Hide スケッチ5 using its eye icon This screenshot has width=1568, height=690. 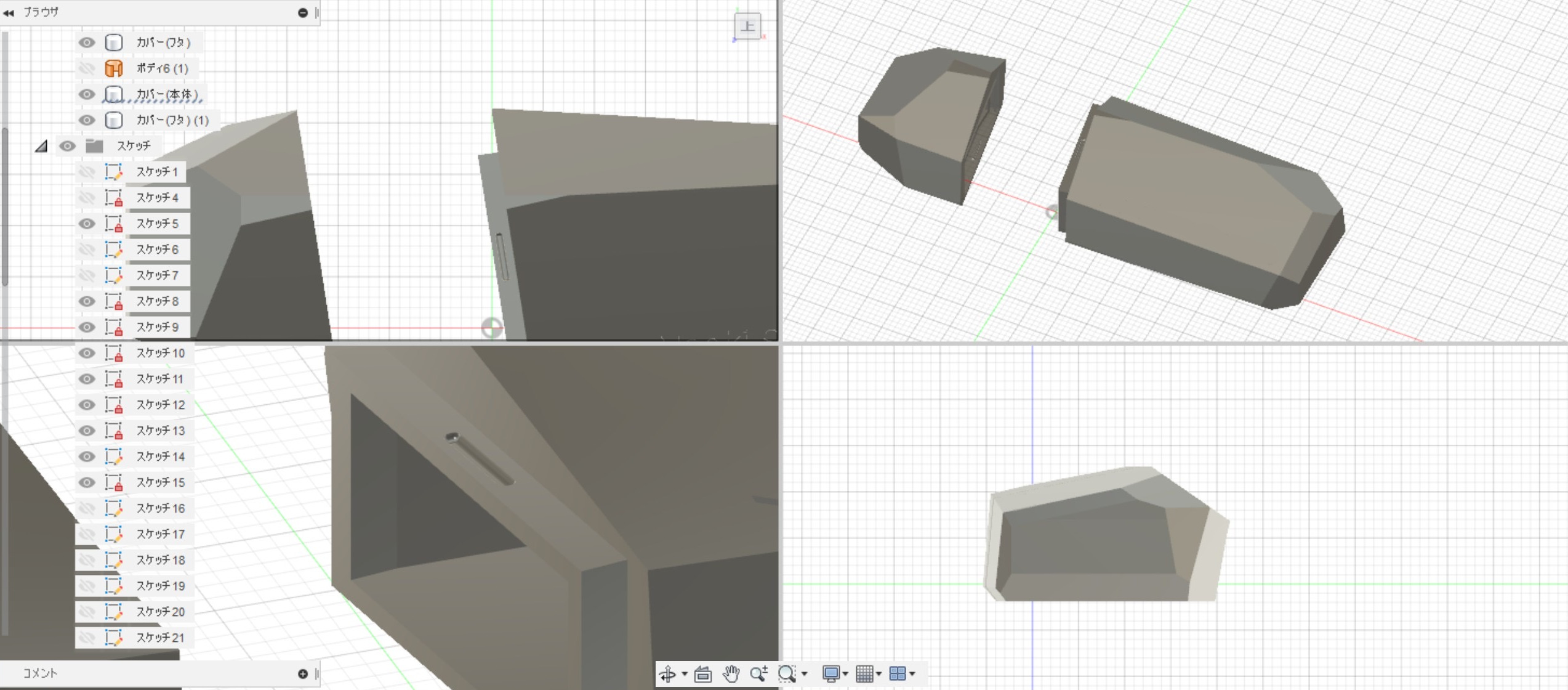87,224
